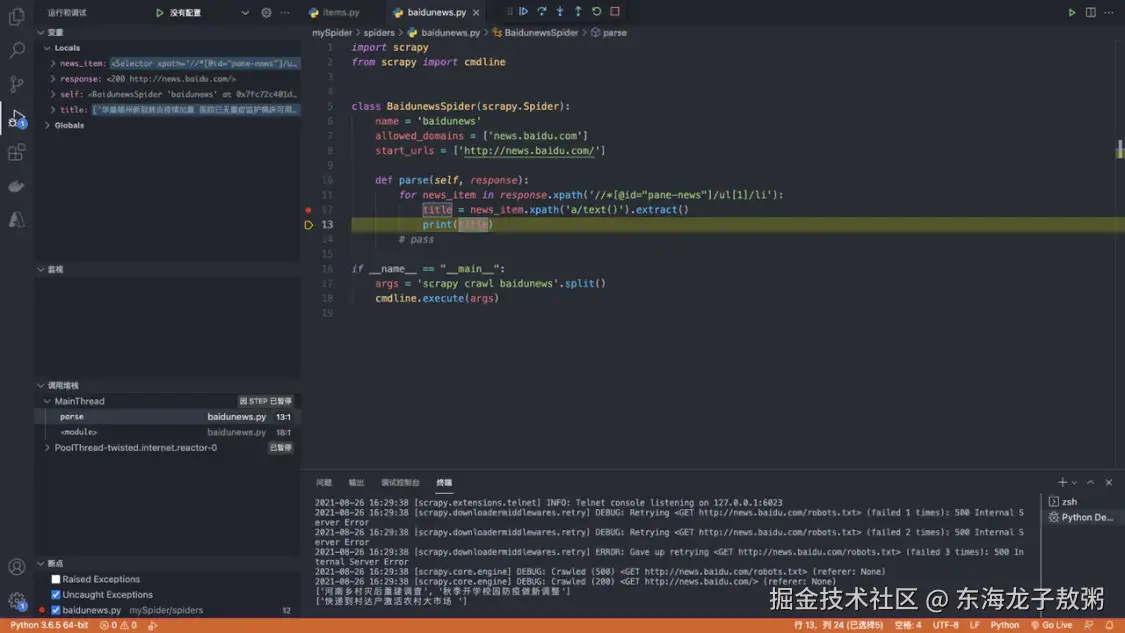Open launch.json via gear icon
The width and height of the screenshot is (1125, 633).
(x=266, y=12)
